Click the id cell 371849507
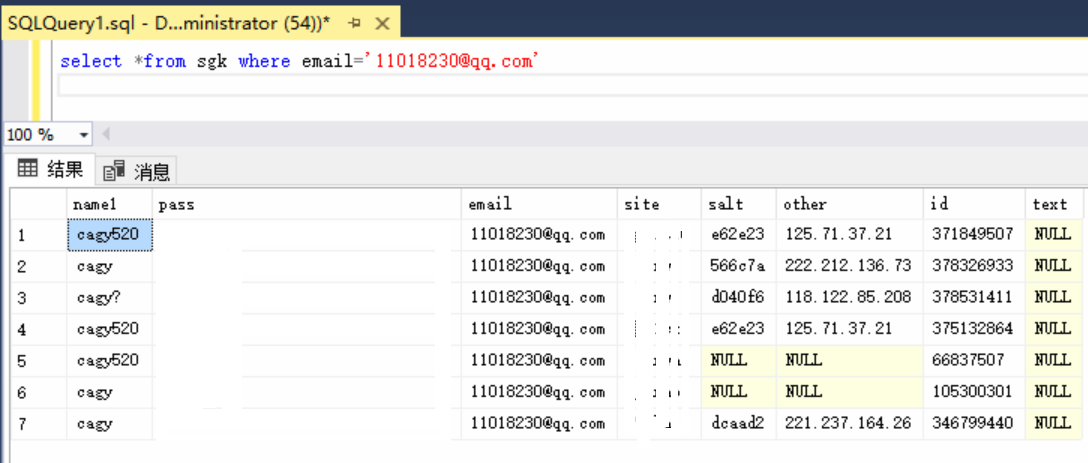 point(975,235)
